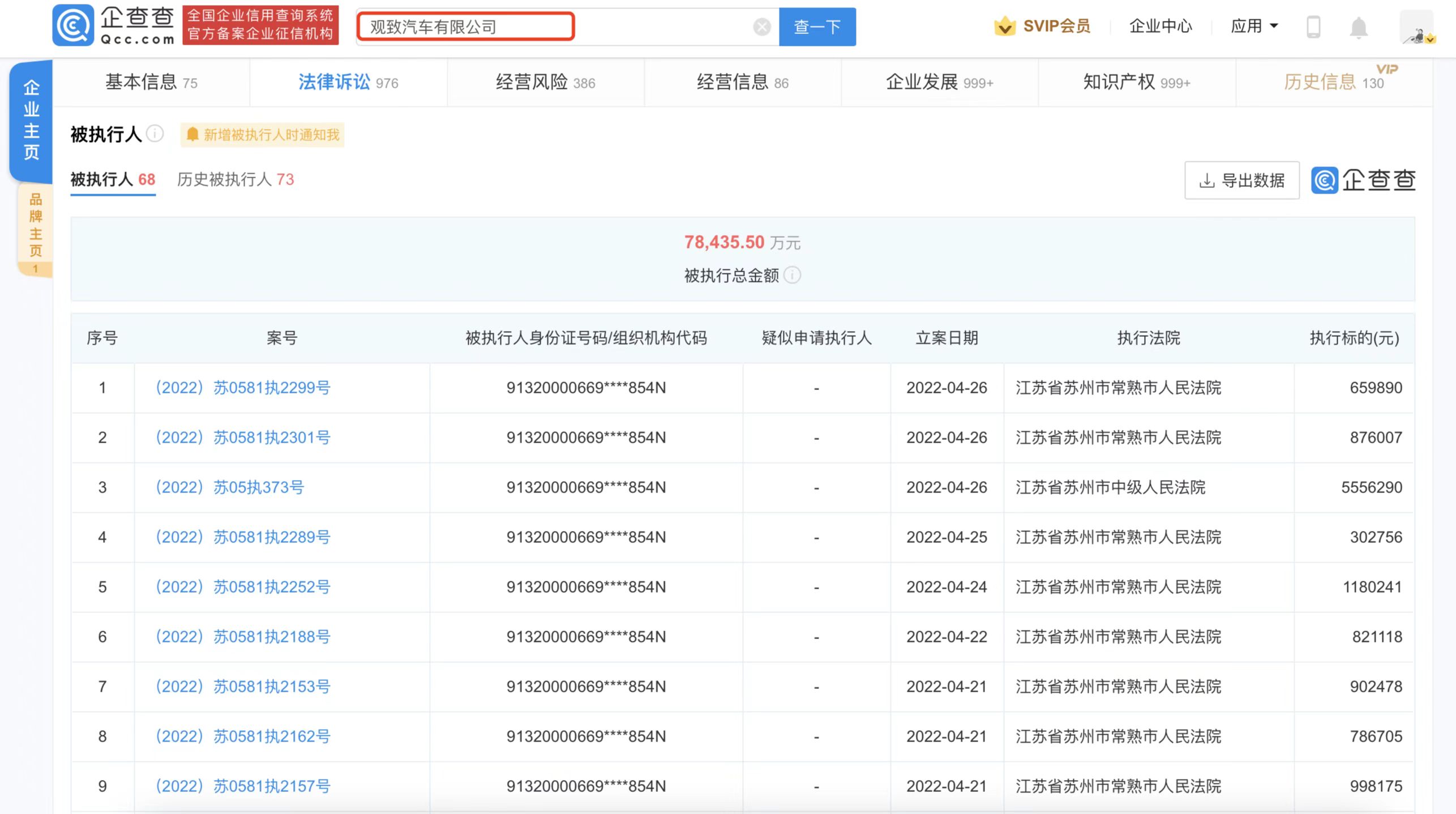Open case (2022)苏0581执2162号
Viewport: 1456px width, 814px height.
243,736
